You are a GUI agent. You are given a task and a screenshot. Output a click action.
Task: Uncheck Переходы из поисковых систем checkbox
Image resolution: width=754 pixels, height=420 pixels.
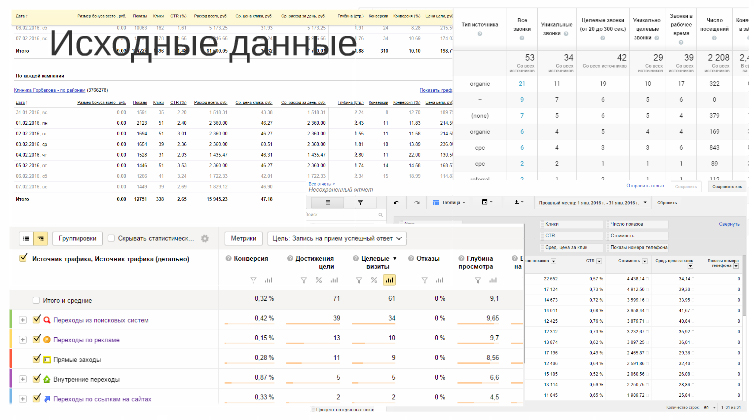click(37, 319)
